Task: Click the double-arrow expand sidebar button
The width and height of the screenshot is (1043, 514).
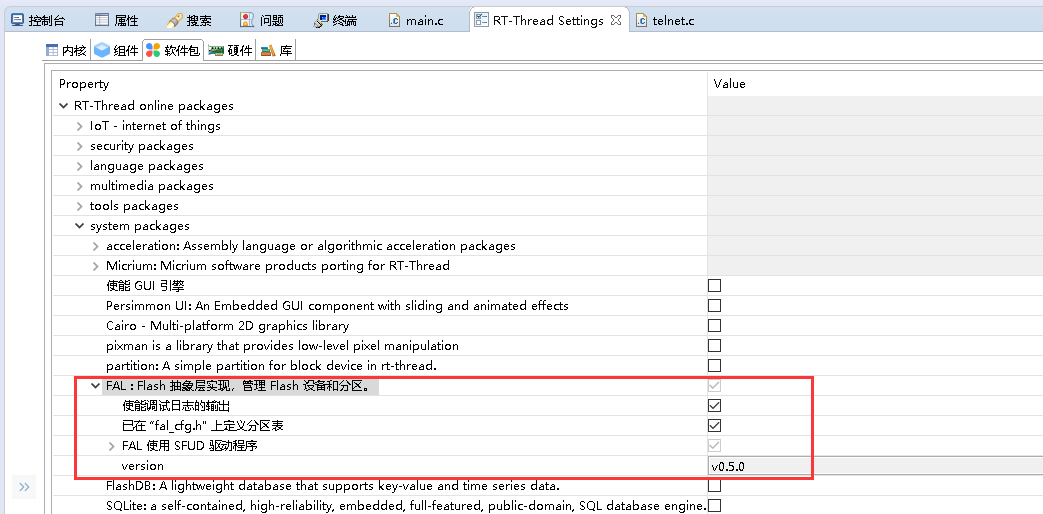Action: [24, 487]
